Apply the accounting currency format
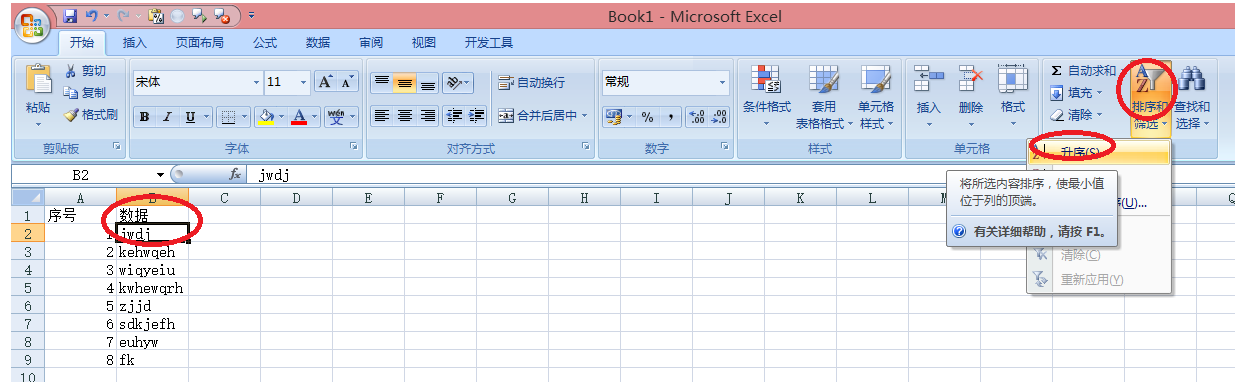The height and width of the screenshot is (382, 1235). point(614,117)
